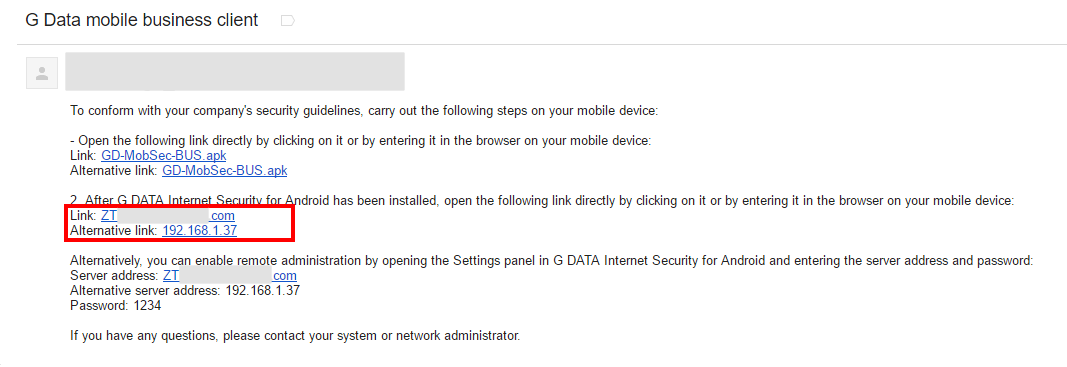Click the "Server address:" label text

click(x=114, y=276)
